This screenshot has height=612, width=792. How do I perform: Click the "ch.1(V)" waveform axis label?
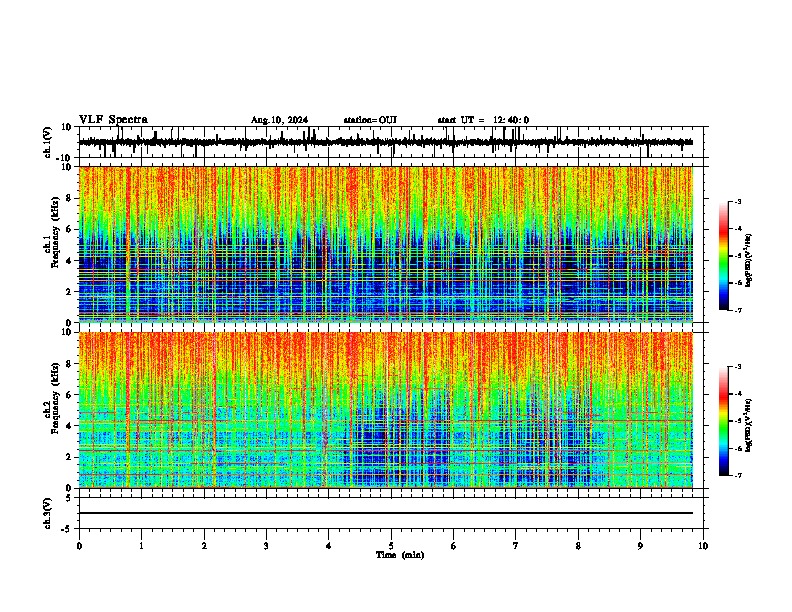pos(48,142)
